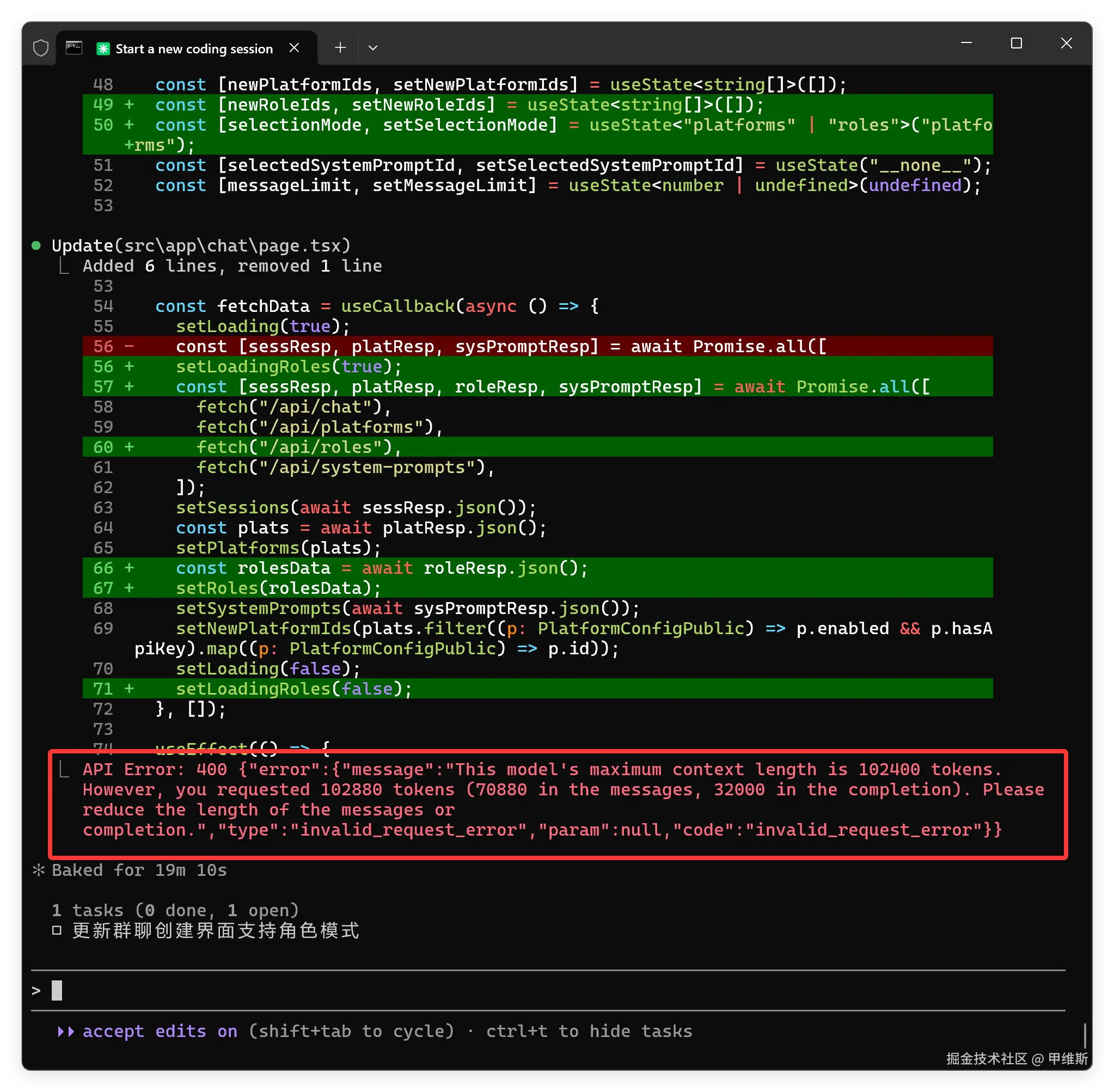Click the spinner asterisk next to Baked
The width and height of the screenshot is (1114, 1092).
coord(39,870)
